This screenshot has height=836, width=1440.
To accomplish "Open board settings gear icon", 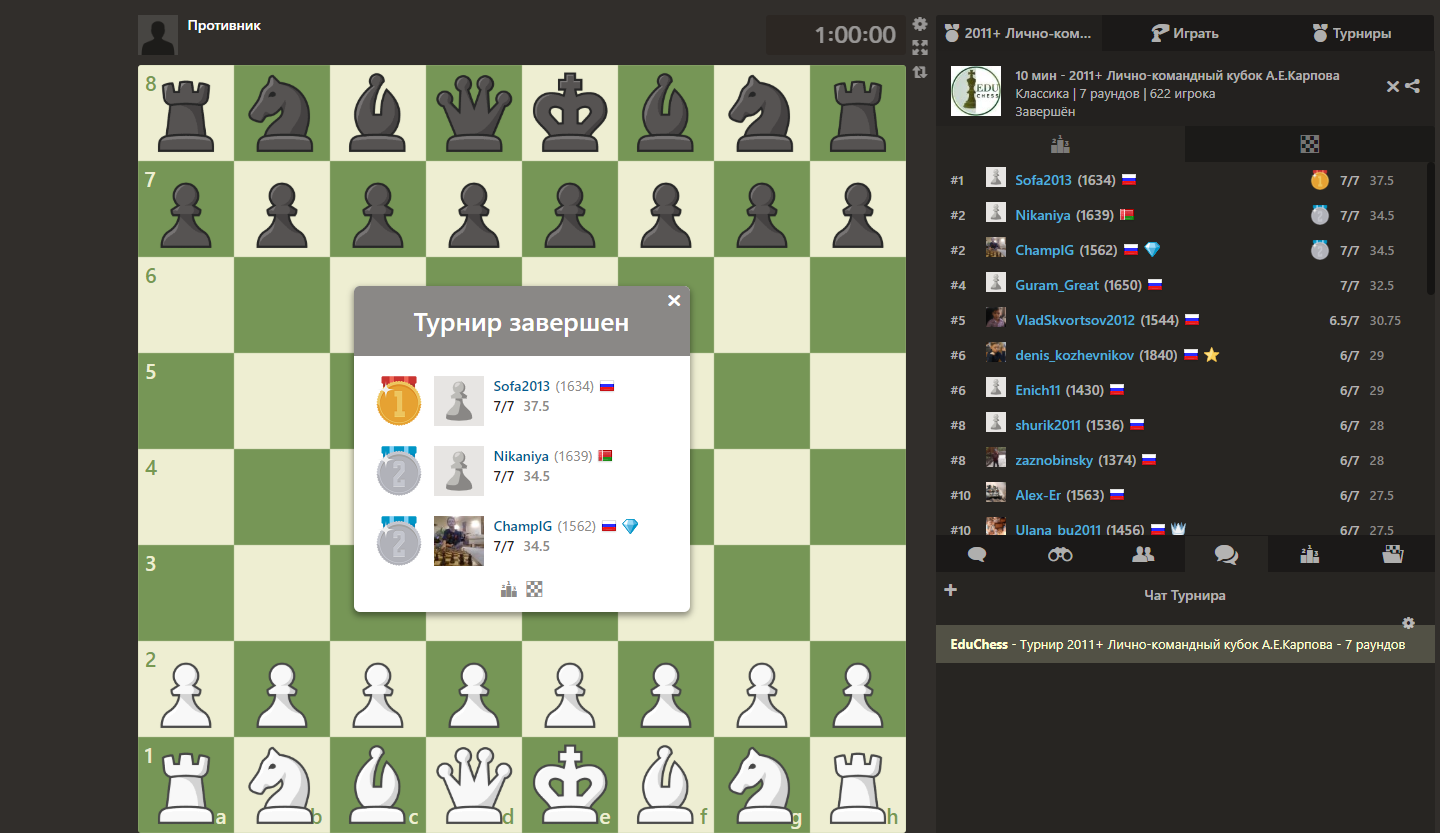I will click(x=920, y=24).
